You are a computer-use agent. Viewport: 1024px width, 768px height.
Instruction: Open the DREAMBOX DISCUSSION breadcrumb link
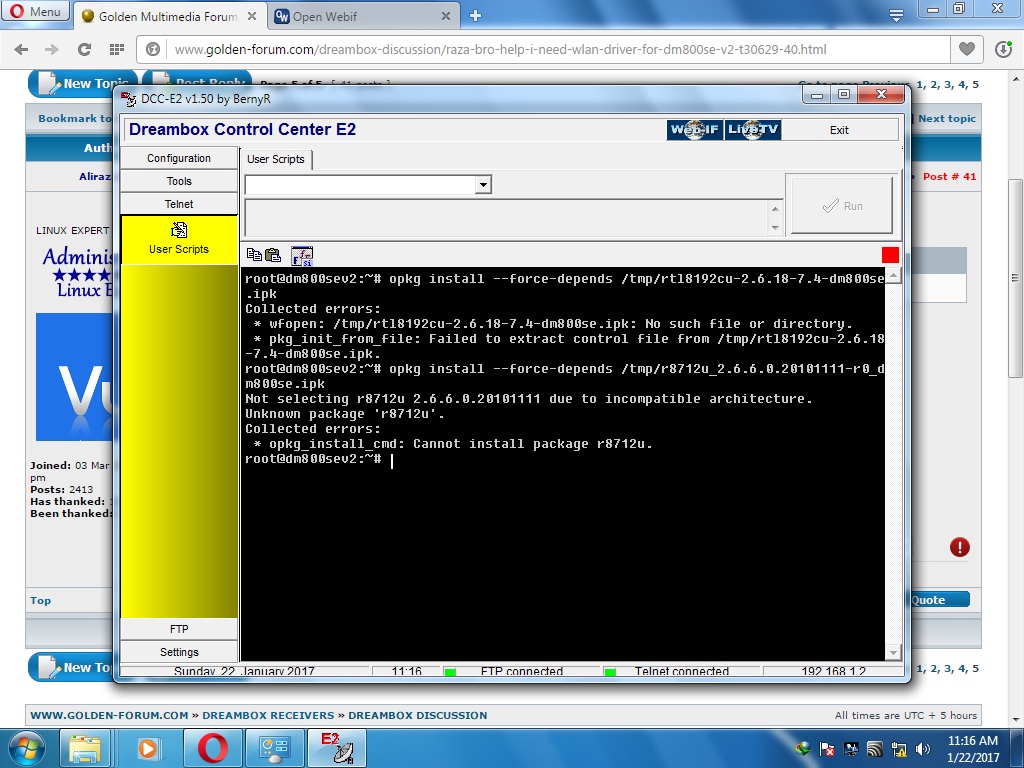click(417, 715)
